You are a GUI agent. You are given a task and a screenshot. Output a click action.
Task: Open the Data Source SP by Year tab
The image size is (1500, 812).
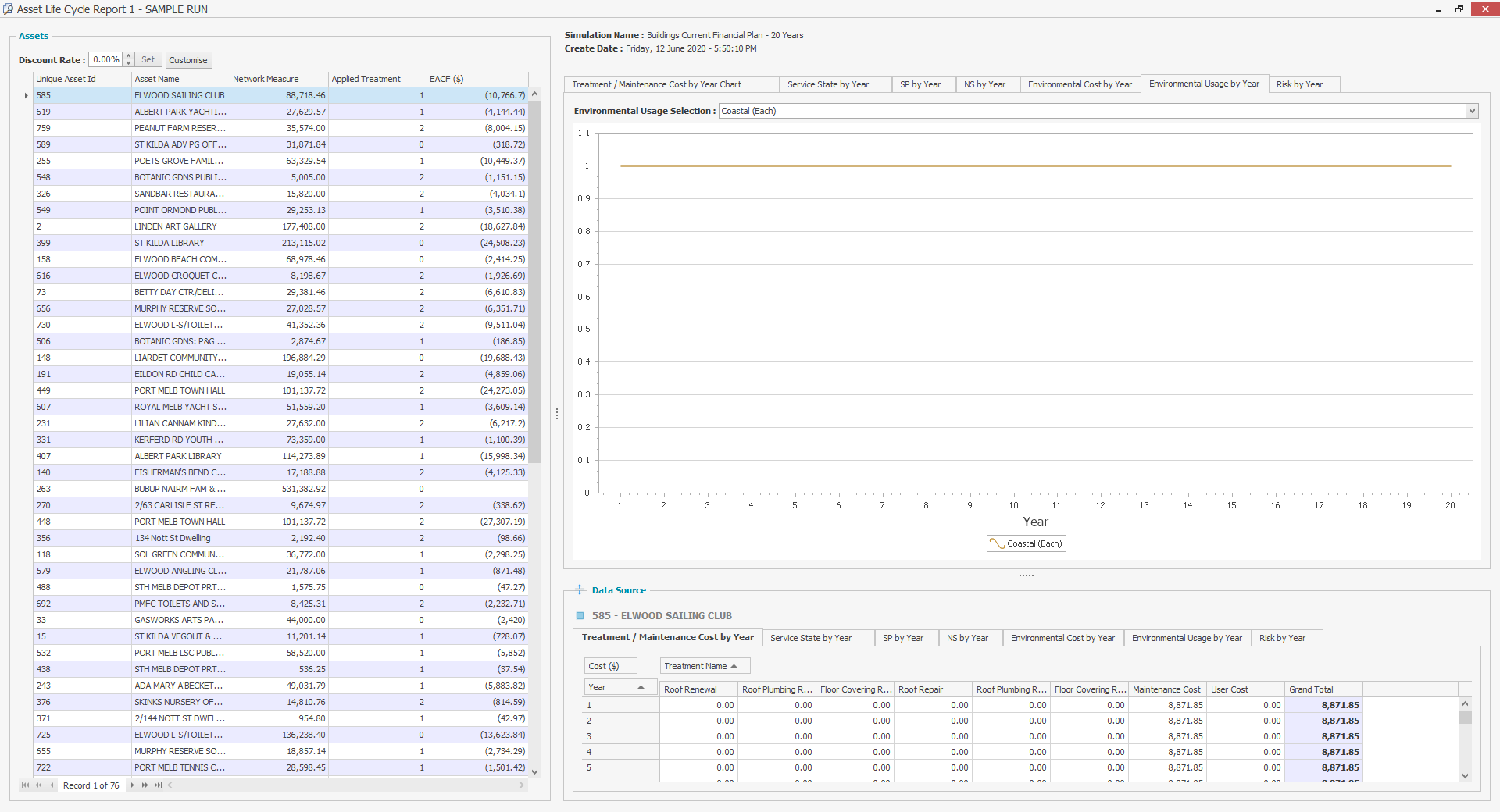click(x=902, y=638)
